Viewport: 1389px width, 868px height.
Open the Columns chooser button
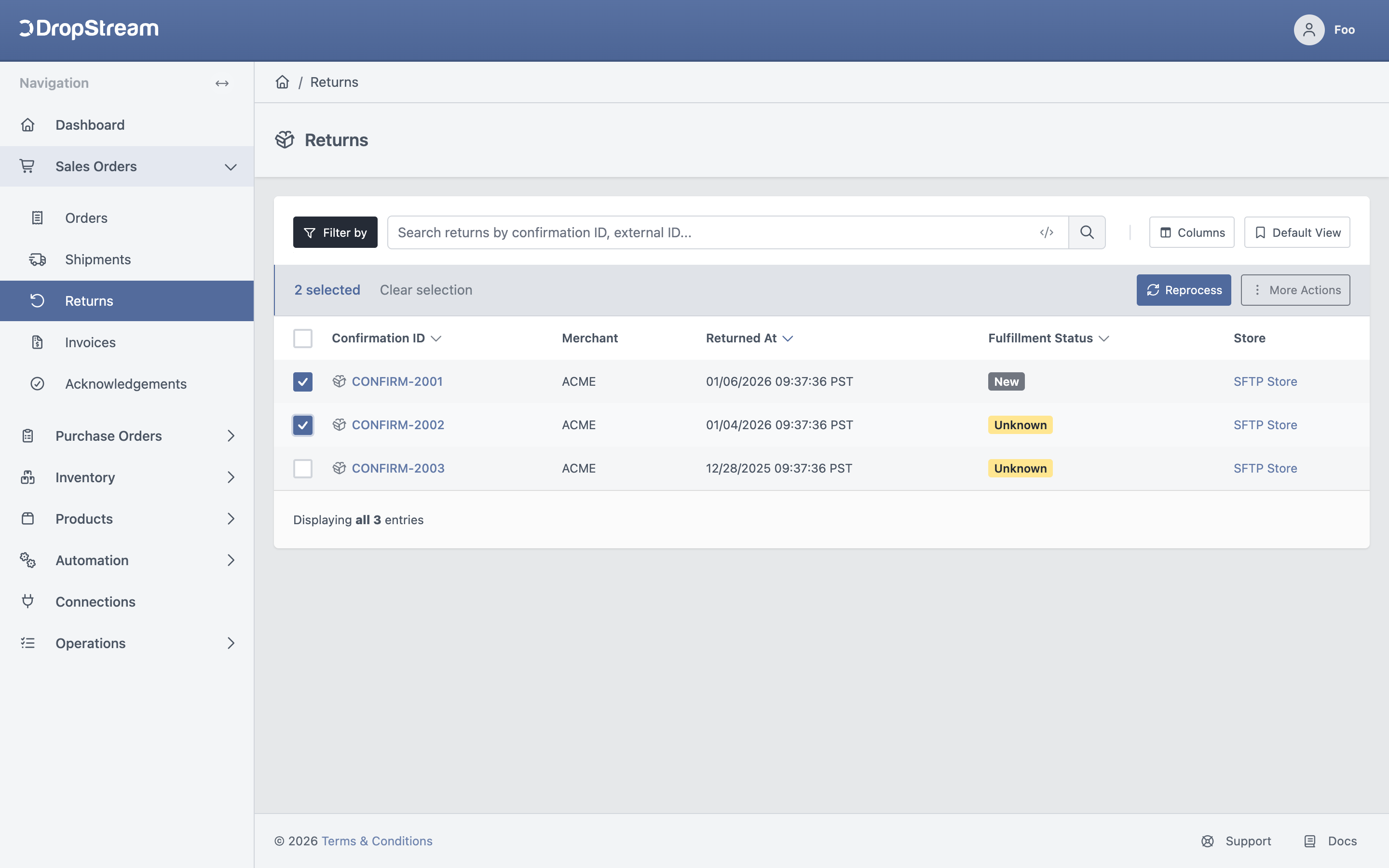pos(1192,232)
